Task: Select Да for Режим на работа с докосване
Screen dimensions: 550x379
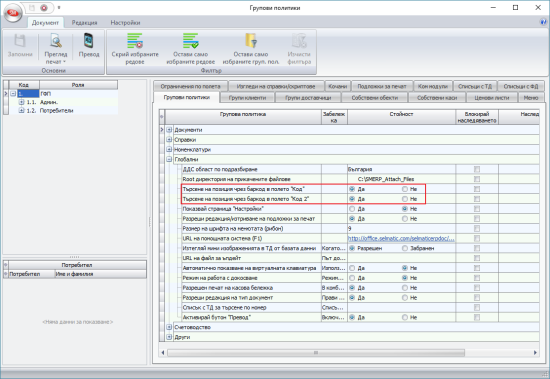Action: 352,278
